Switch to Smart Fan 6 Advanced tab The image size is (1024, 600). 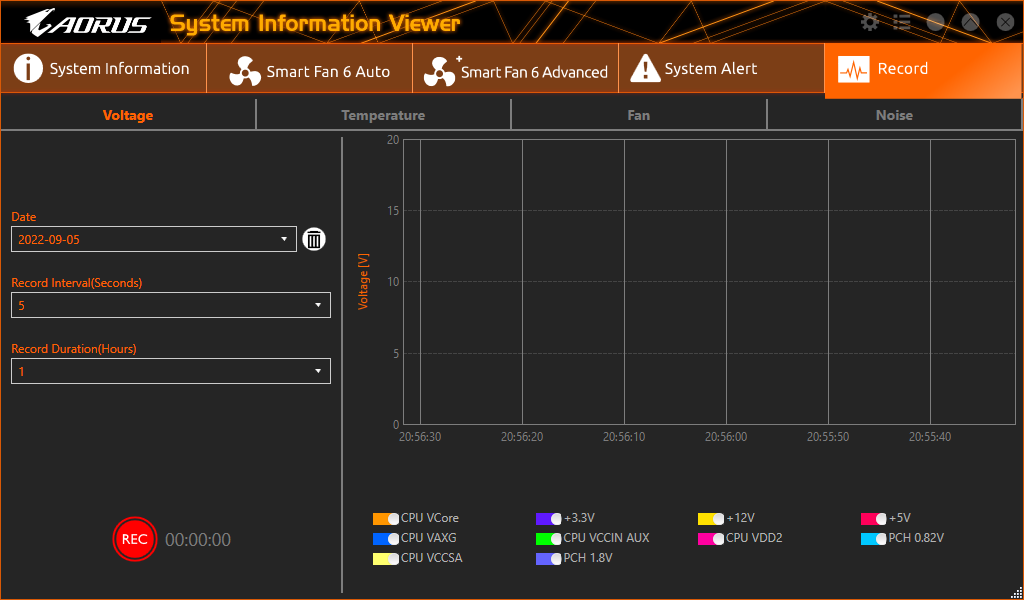tap(516, 69)
